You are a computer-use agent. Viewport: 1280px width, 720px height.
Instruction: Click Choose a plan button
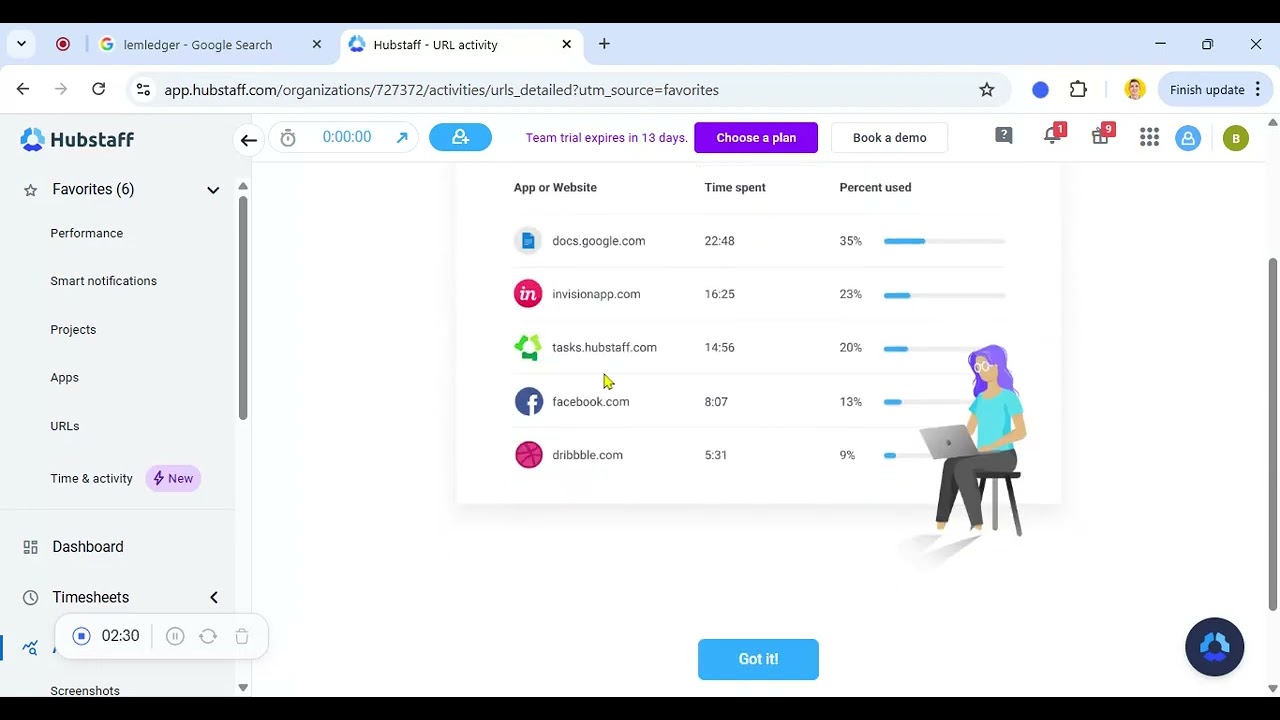tap(756, 138)
